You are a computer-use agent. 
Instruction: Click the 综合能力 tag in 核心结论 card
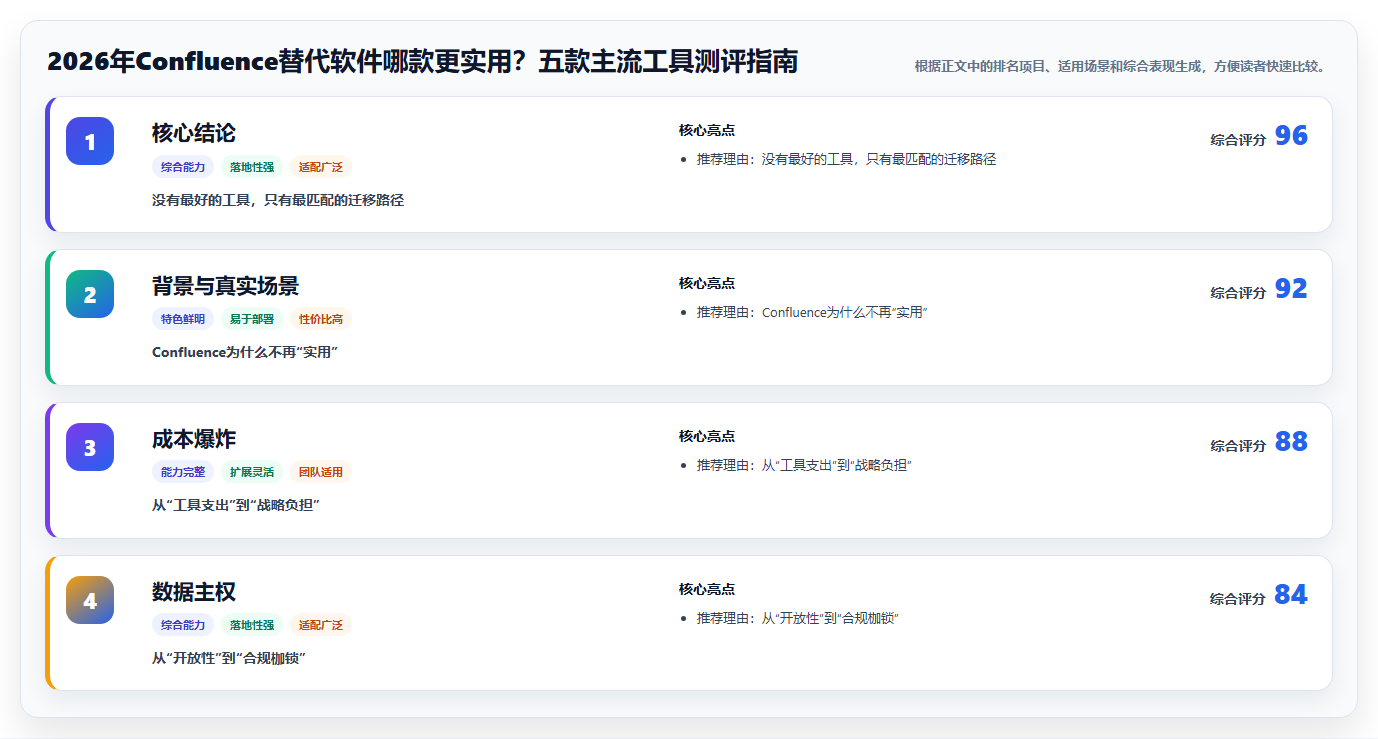click(x=183, y=167)
